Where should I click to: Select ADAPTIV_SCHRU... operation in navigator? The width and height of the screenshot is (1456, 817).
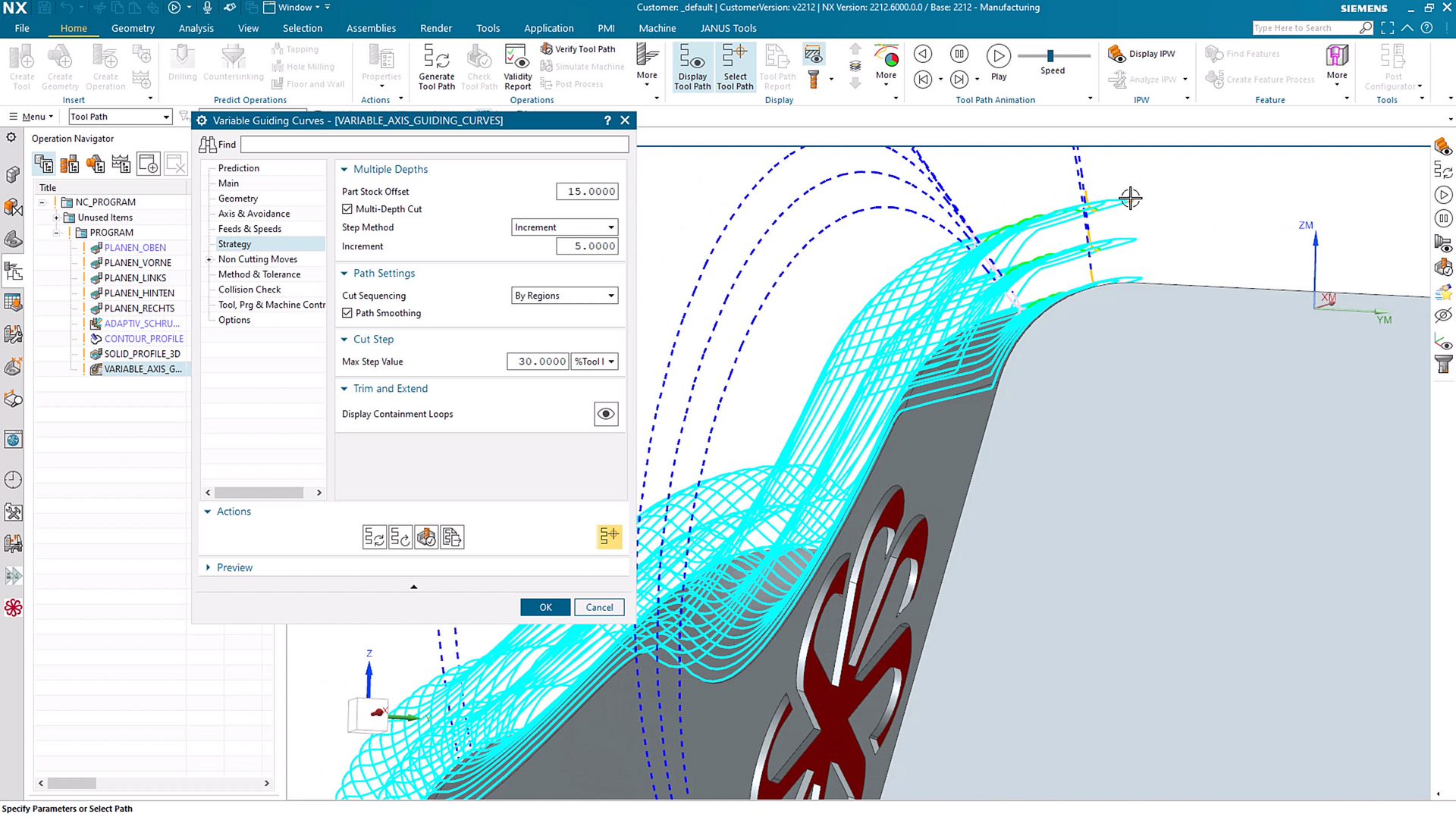(x=141, y=324)
